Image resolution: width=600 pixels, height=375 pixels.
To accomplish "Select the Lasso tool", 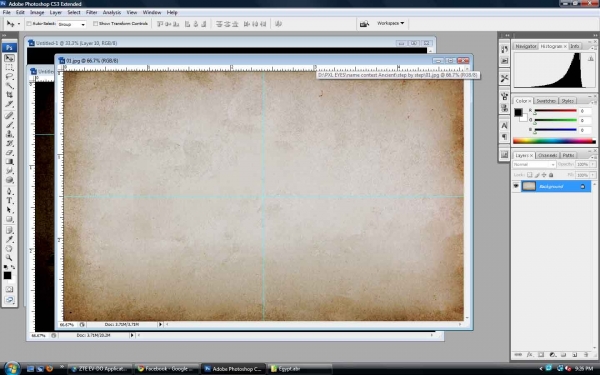I will 9,76.
